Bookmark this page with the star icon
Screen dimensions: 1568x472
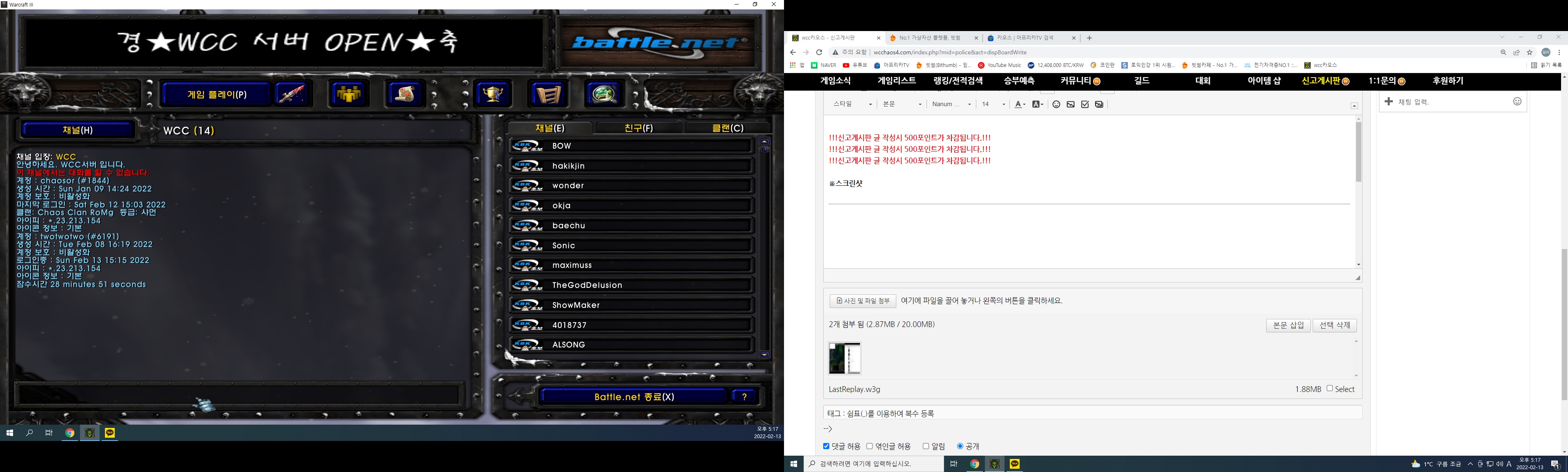click(1530, 52)
